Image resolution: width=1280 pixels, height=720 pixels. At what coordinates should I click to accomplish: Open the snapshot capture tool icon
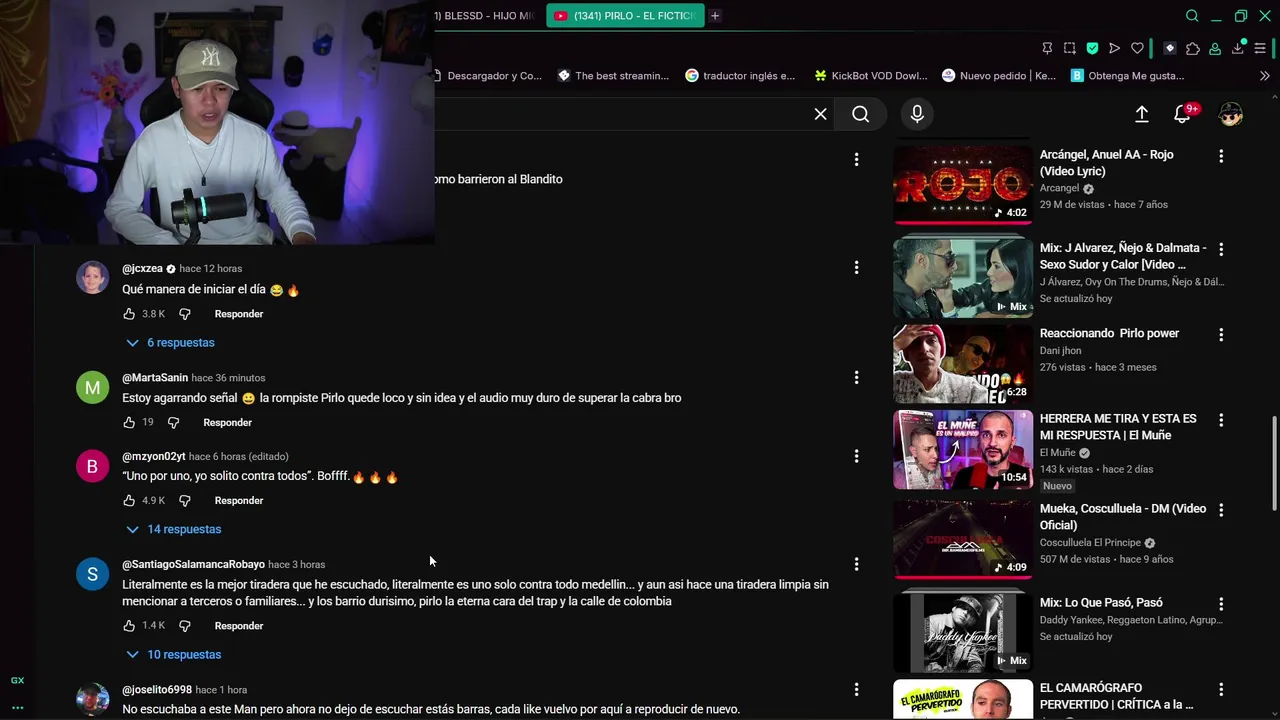[x=1070, y=48]
